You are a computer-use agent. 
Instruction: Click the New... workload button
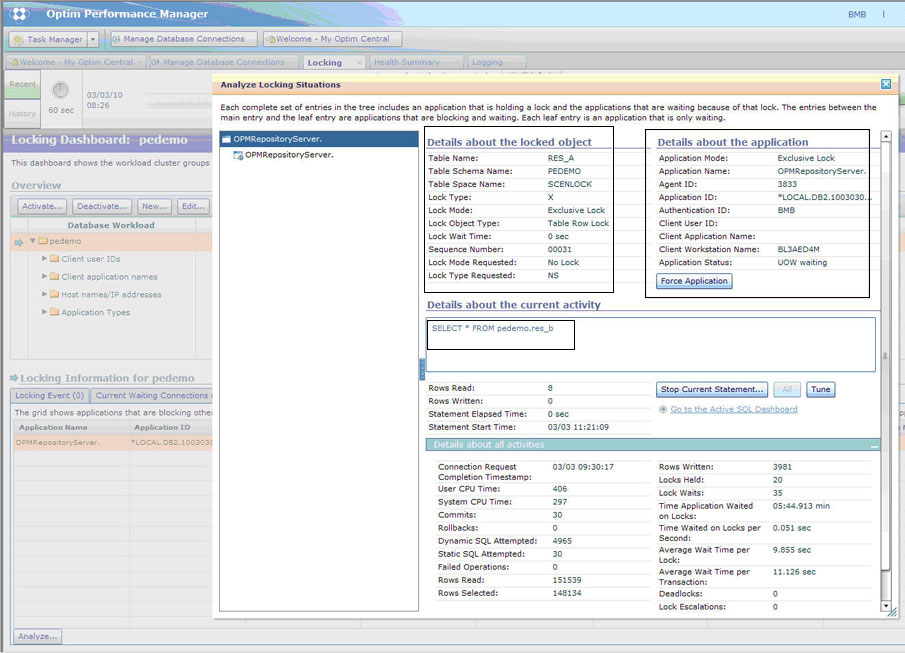pyautogui.click(x=155, y=206)
